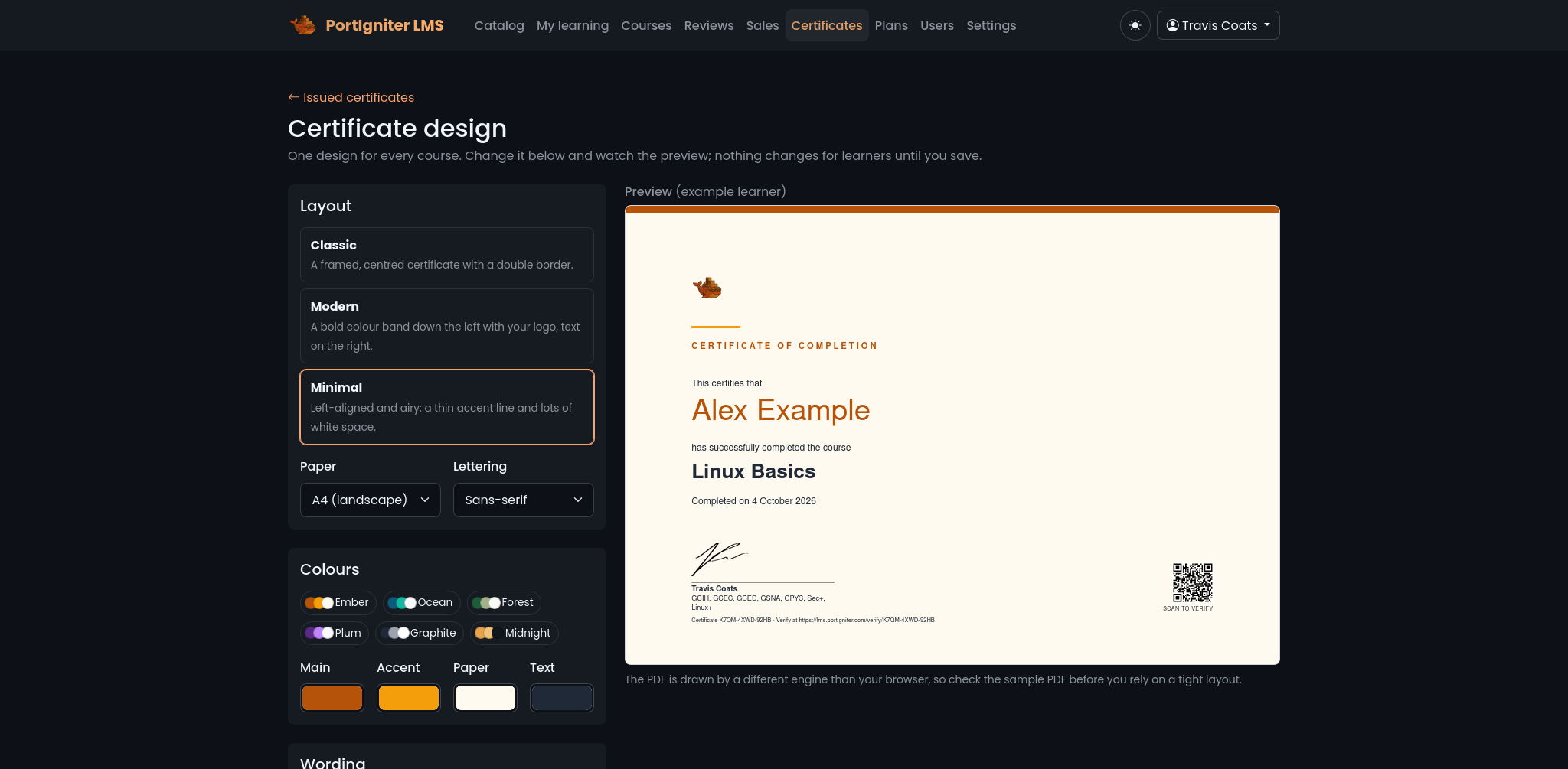Go to Catalog in the navigation
The image size is (1568, 769).
(x=499, y=25)
